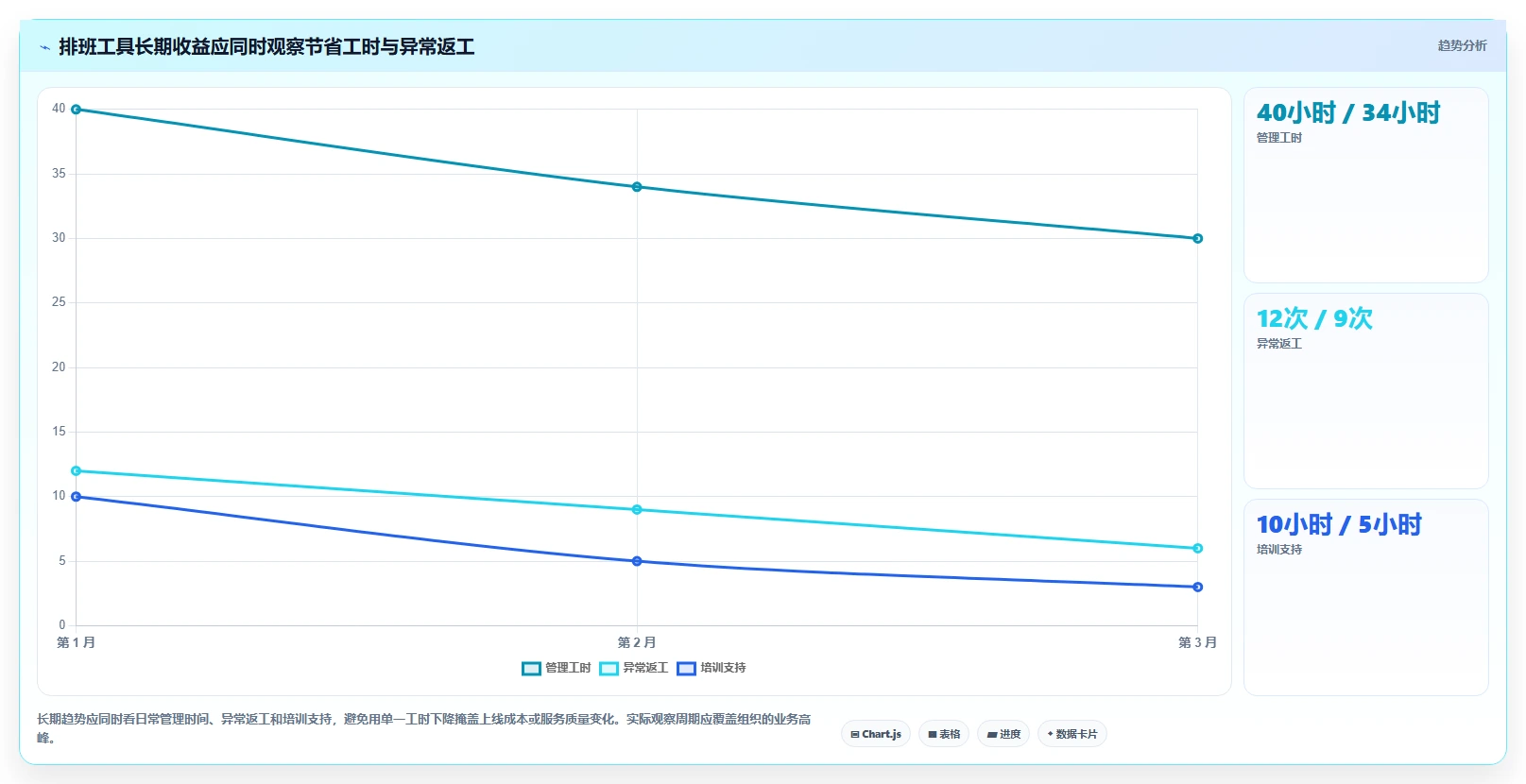Click the 管理工时 data point for 第 3 月

[1197, 238]
